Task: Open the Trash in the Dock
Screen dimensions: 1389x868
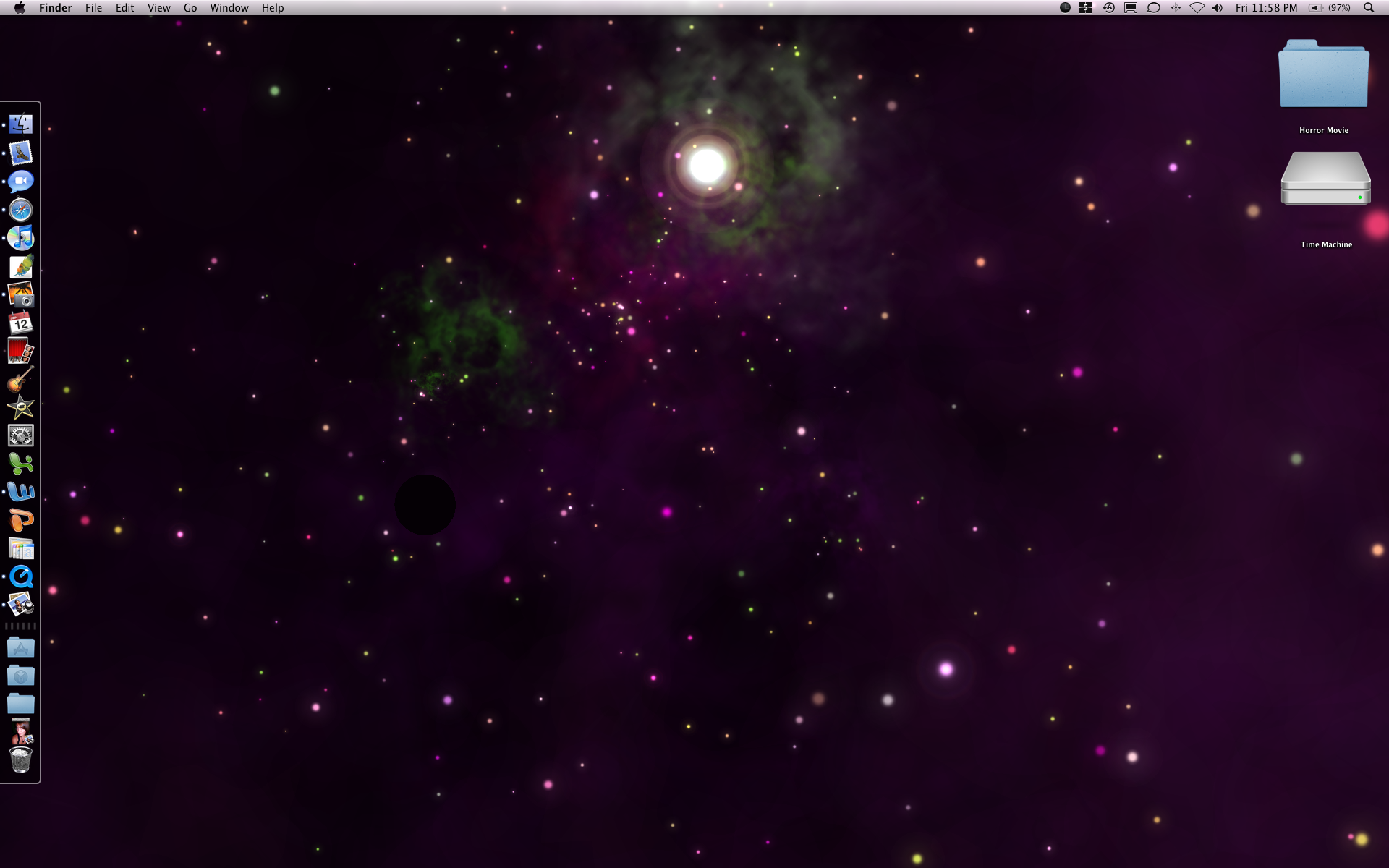Action: 21,760
